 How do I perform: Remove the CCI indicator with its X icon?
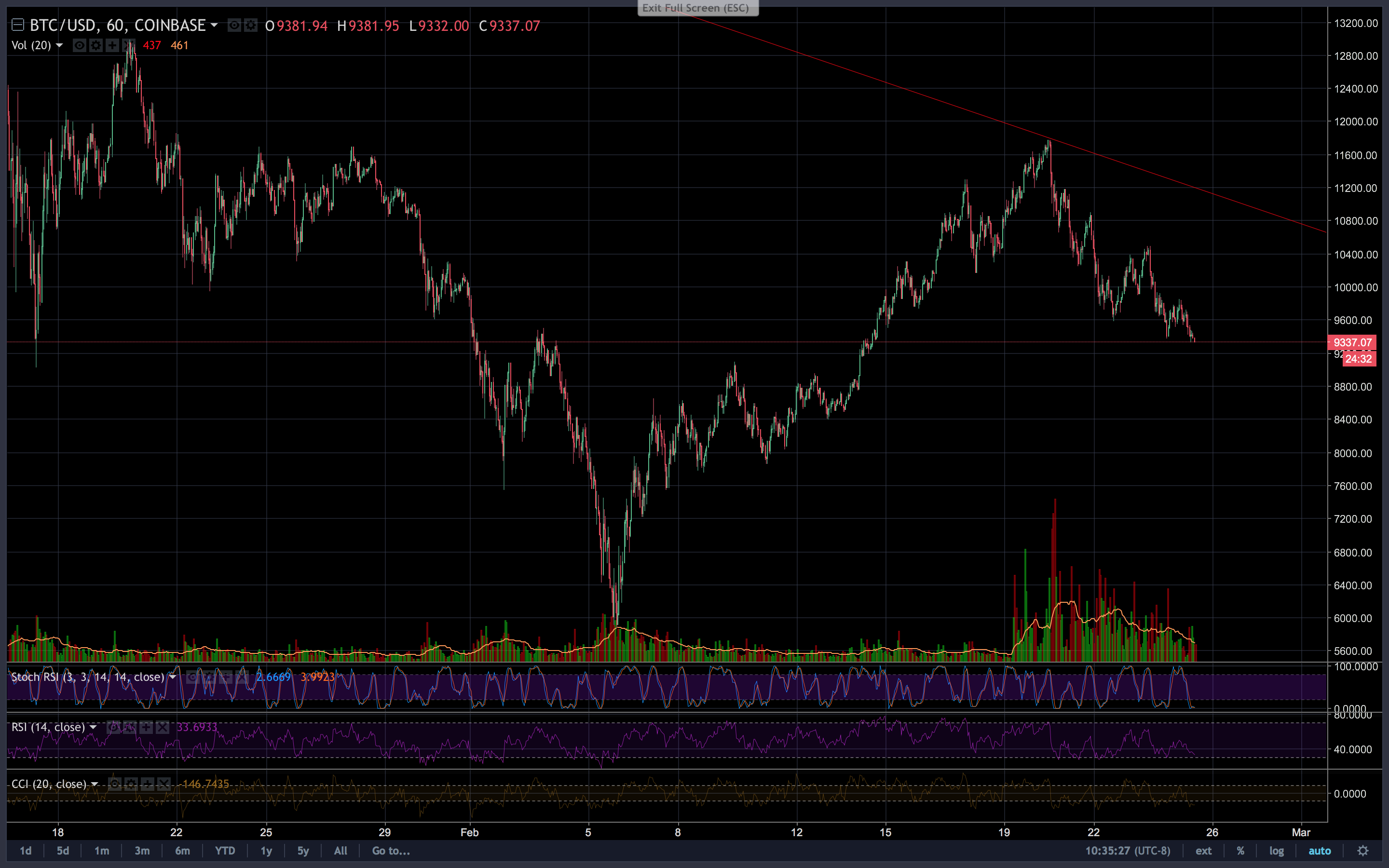[x=164, y=784]
